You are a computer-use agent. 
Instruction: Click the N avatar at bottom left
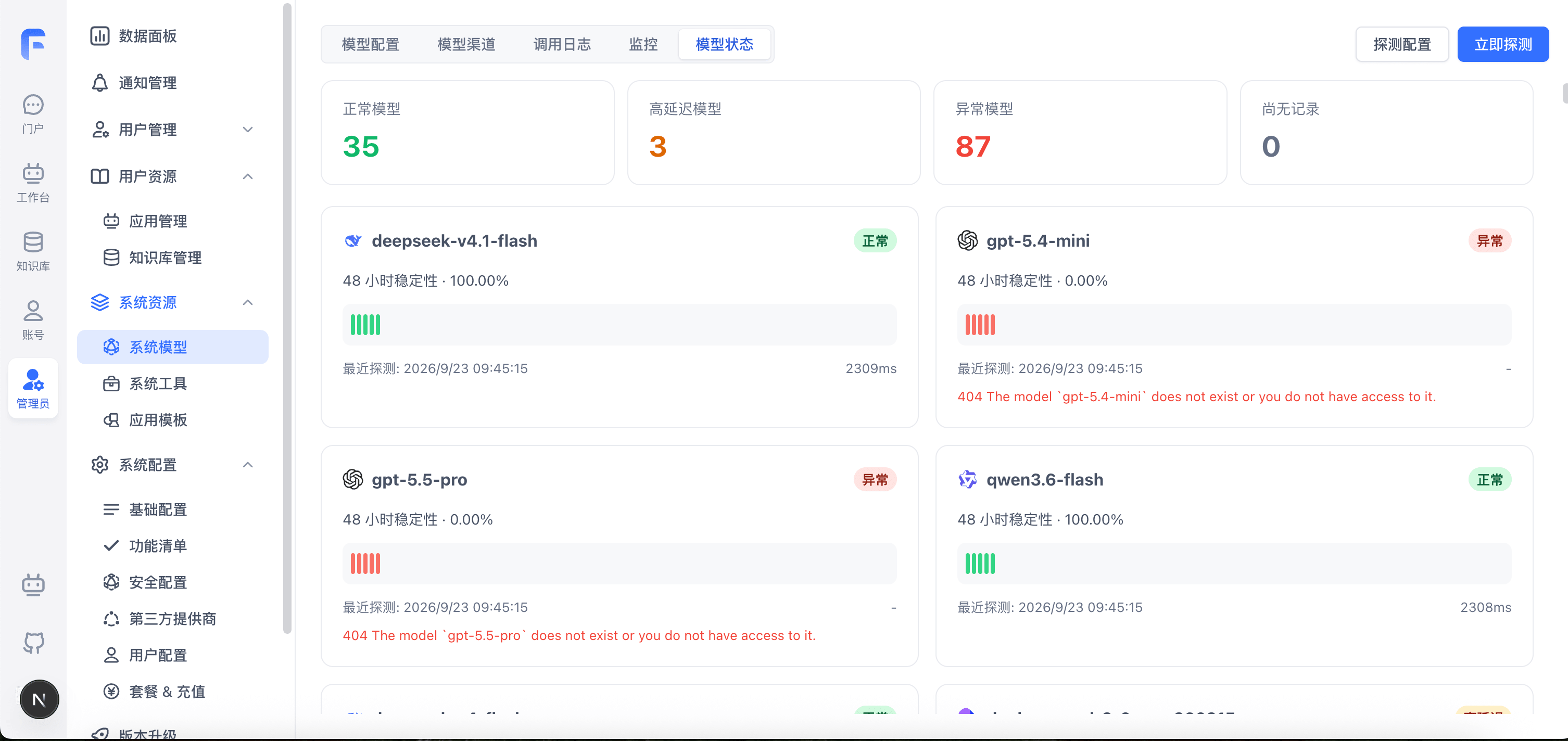(39, 699)
